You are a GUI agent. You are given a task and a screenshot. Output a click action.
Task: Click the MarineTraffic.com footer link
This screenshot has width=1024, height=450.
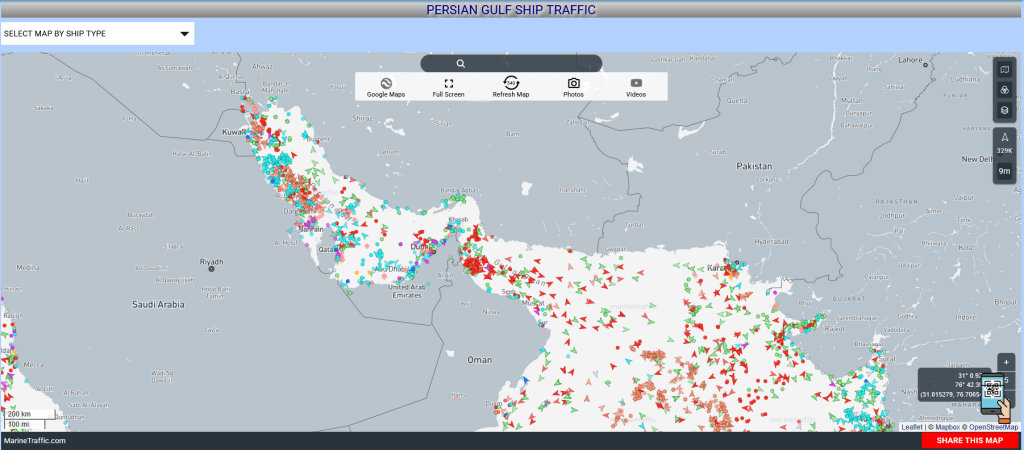click(x=34, y=441)
